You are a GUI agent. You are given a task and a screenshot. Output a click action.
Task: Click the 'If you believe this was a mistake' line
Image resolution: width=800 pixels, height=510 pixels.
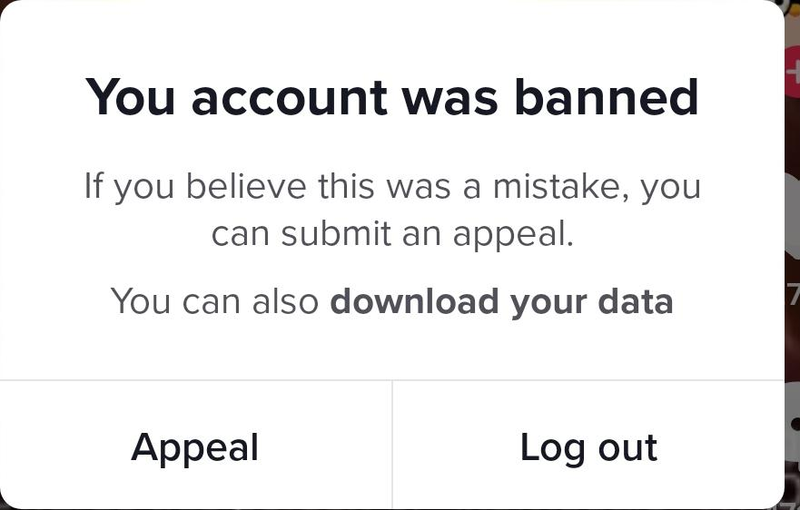click(x=391, y=187)
